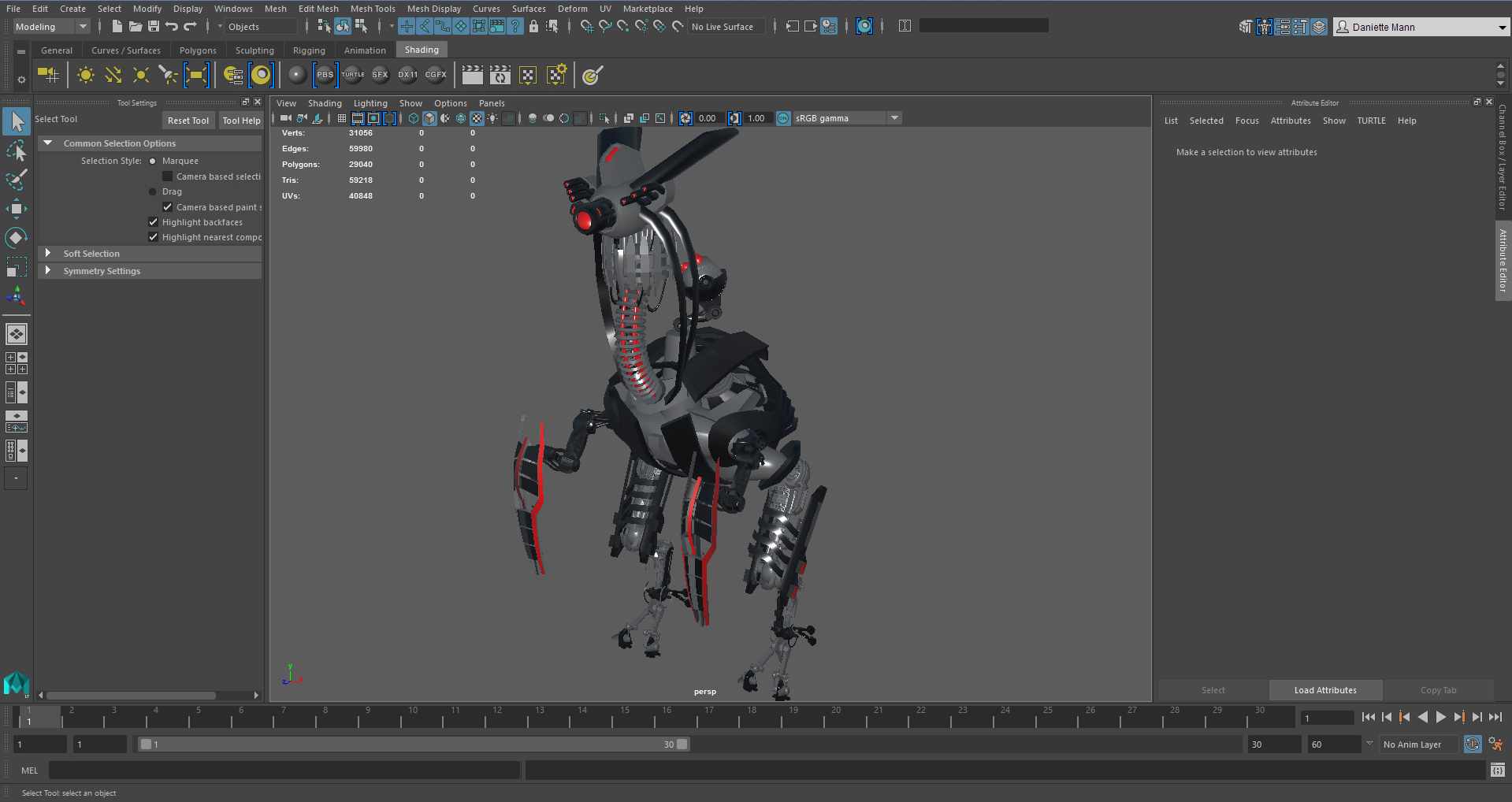The width and height of the screenshot is (1512, 802).
Task: Click the Tool Settings horizontal scrollbar
Action: coord(131,696)
